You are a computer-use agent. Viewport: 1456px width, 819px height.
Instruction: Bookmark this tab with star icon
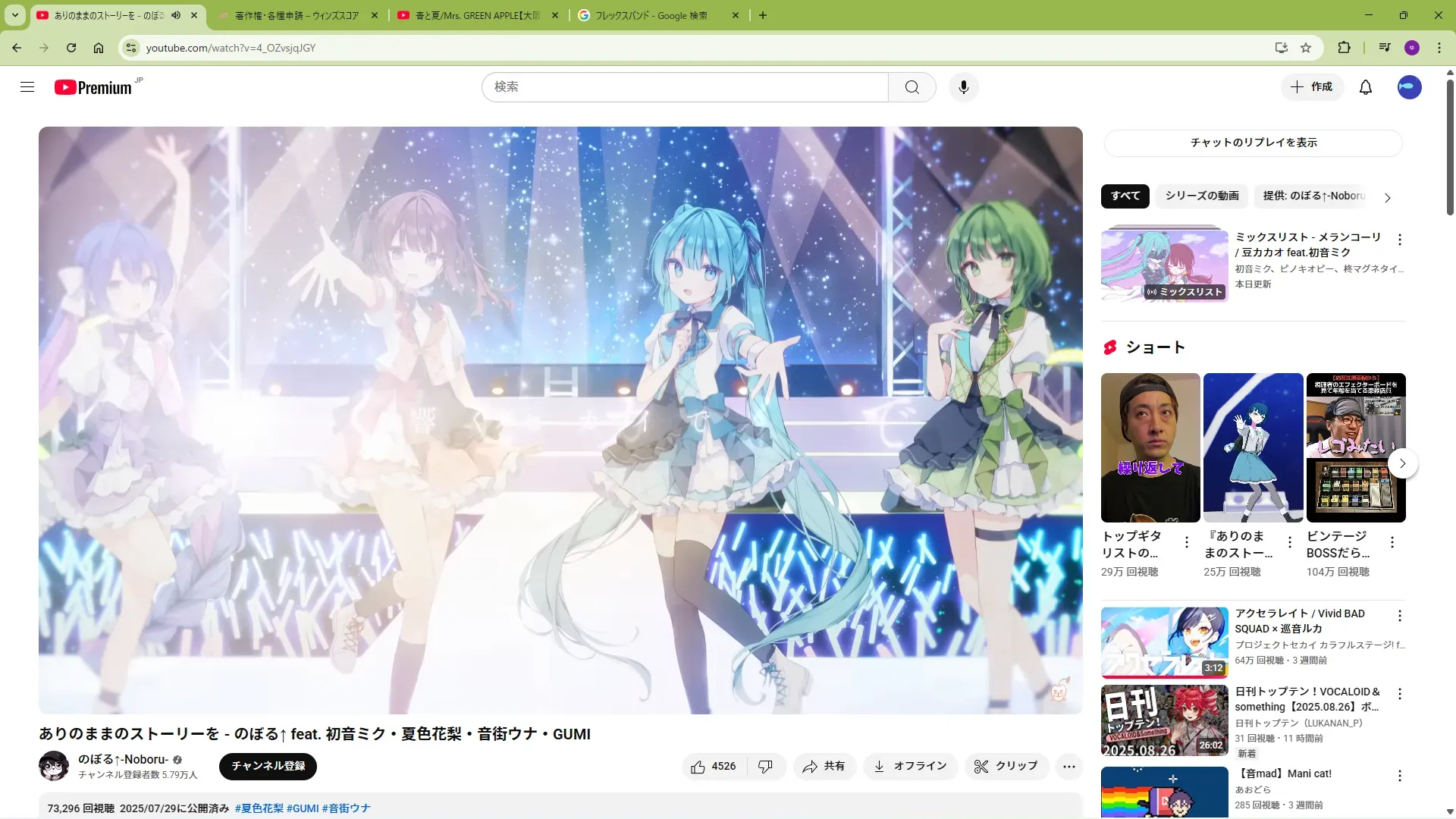1306,48
